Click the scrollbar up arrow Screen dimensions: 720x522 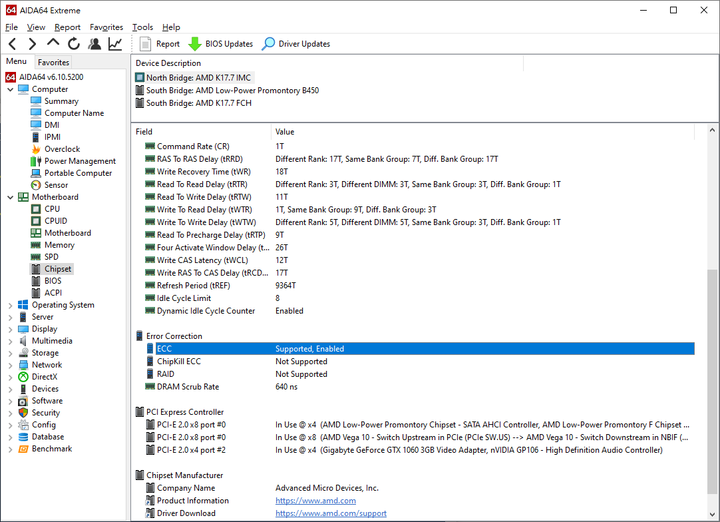[712, 130]
